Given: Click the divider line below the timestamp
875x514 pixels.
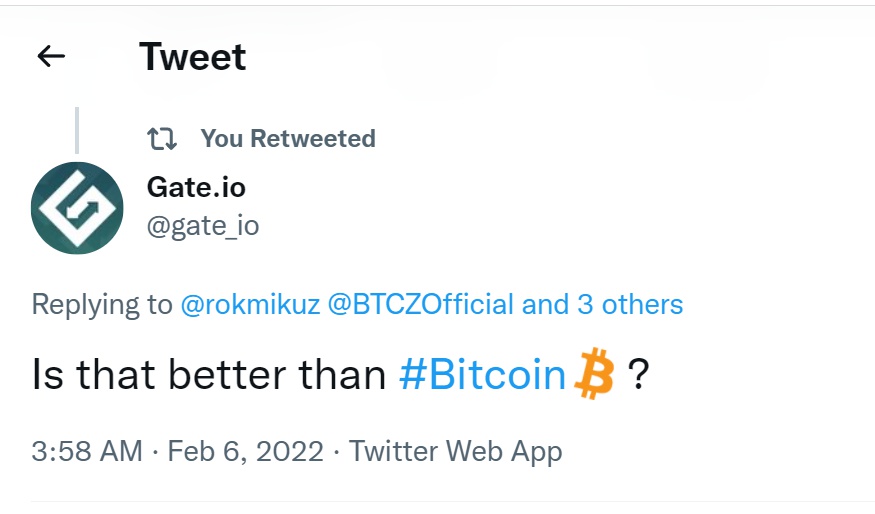Looking at the screenshot, I should tap(452, 501).
